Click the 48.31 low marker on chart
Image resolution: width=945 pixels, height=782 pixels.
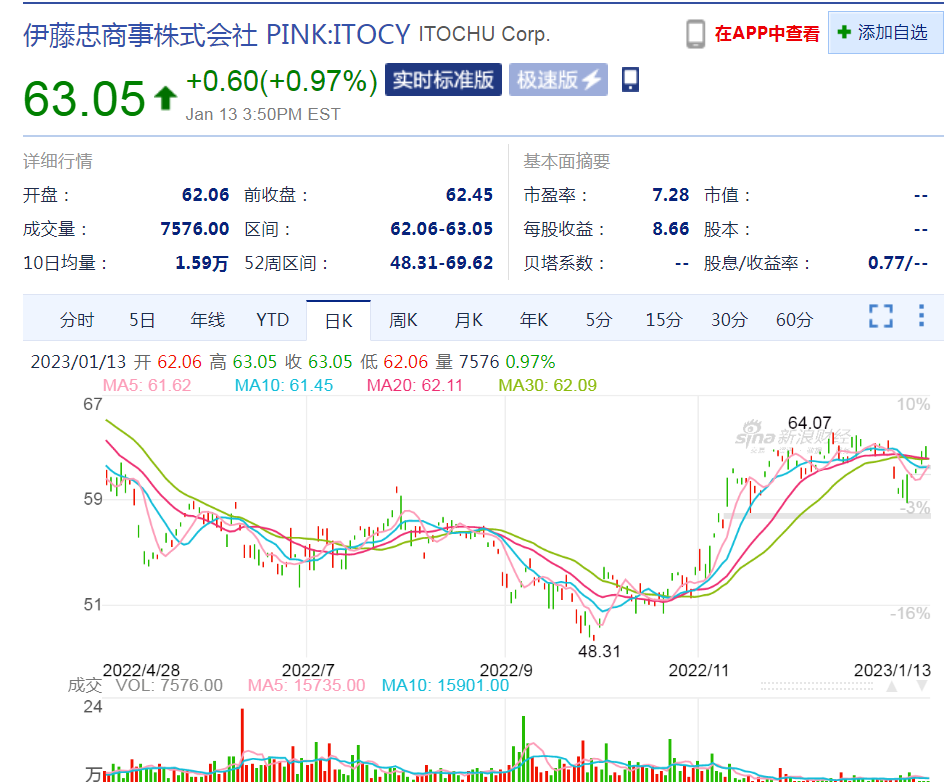point(598,651)
